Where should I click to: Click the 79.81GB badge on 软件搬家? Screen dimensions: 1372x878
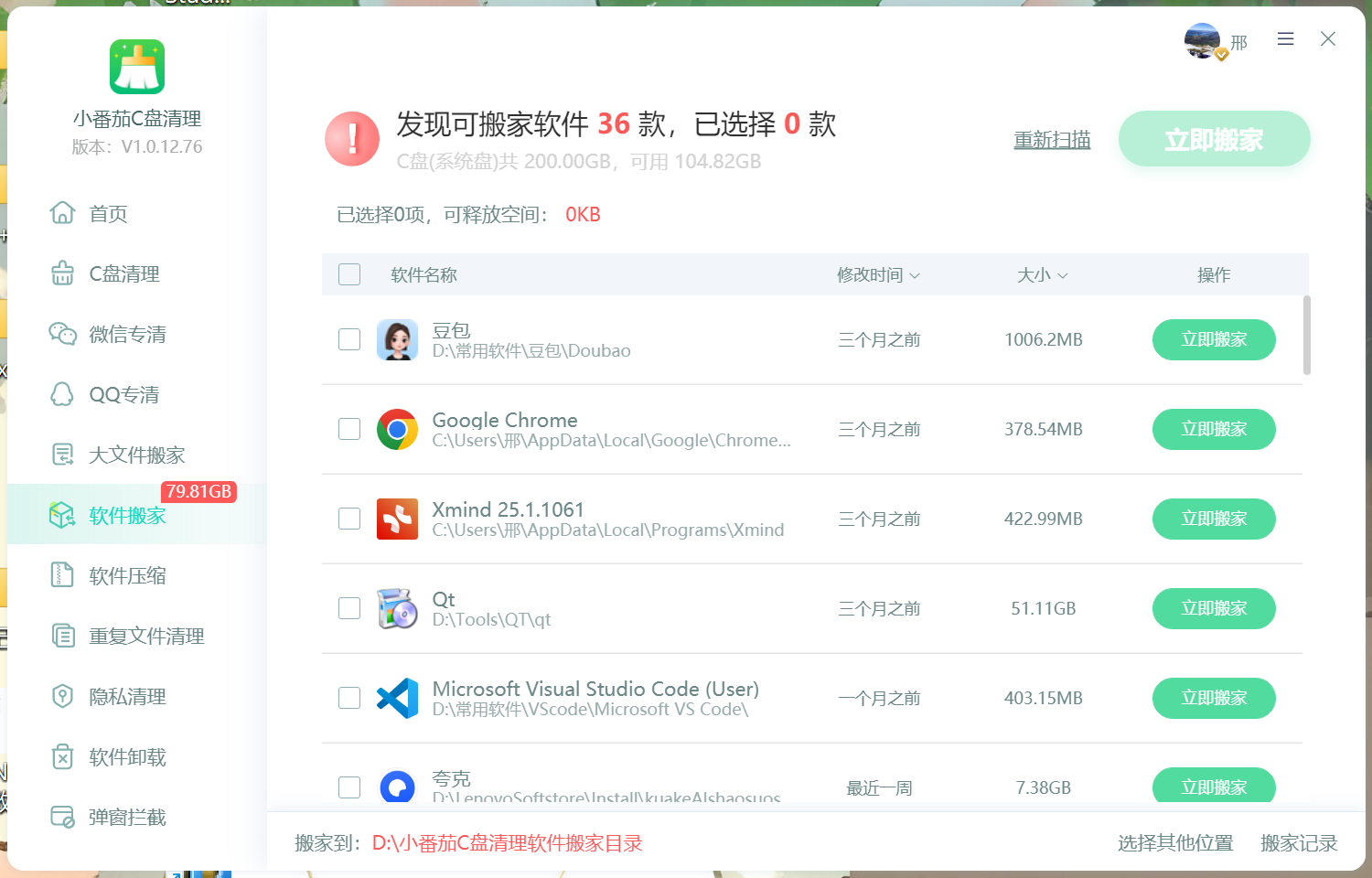198,492
